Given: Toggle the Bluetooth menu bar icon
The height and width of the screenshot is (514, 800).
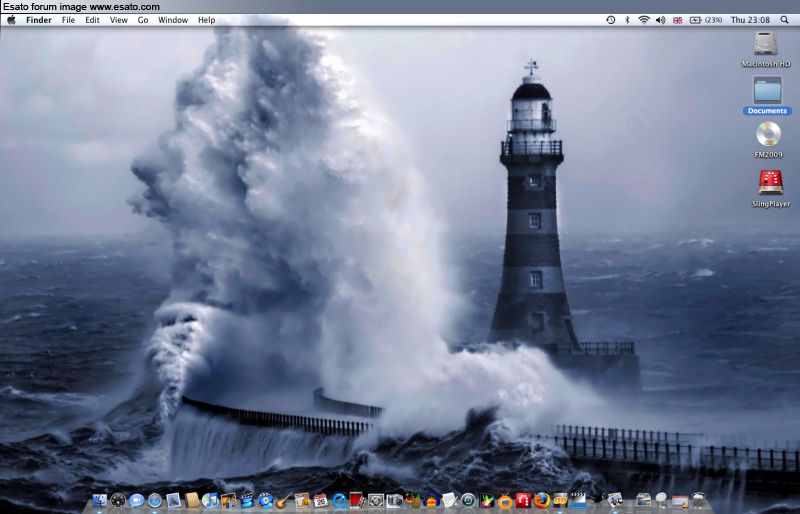Looking at the screenshot, I should (627, 20).
